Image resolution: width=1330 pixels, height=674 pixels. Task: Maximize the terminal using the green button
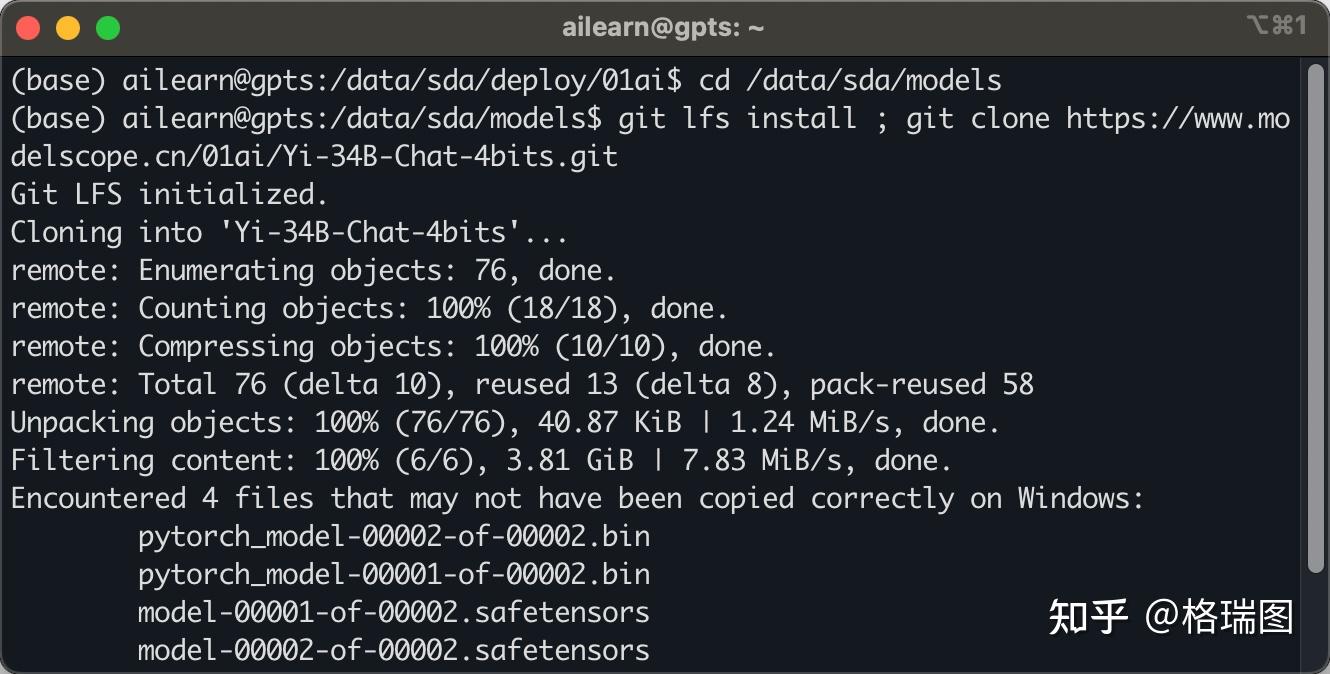pos(108,28)
